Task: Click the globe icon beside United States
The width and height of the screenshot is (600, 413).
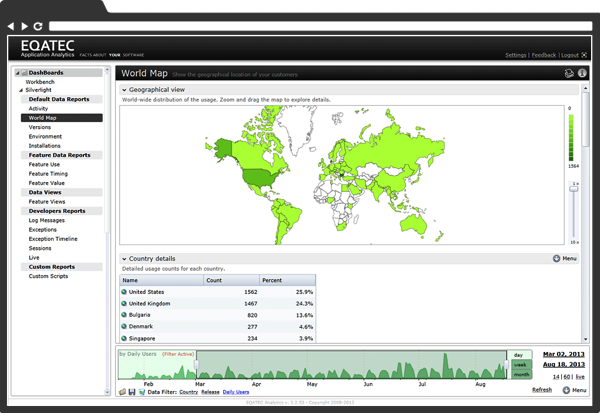Action: click(x=124, y=292)
